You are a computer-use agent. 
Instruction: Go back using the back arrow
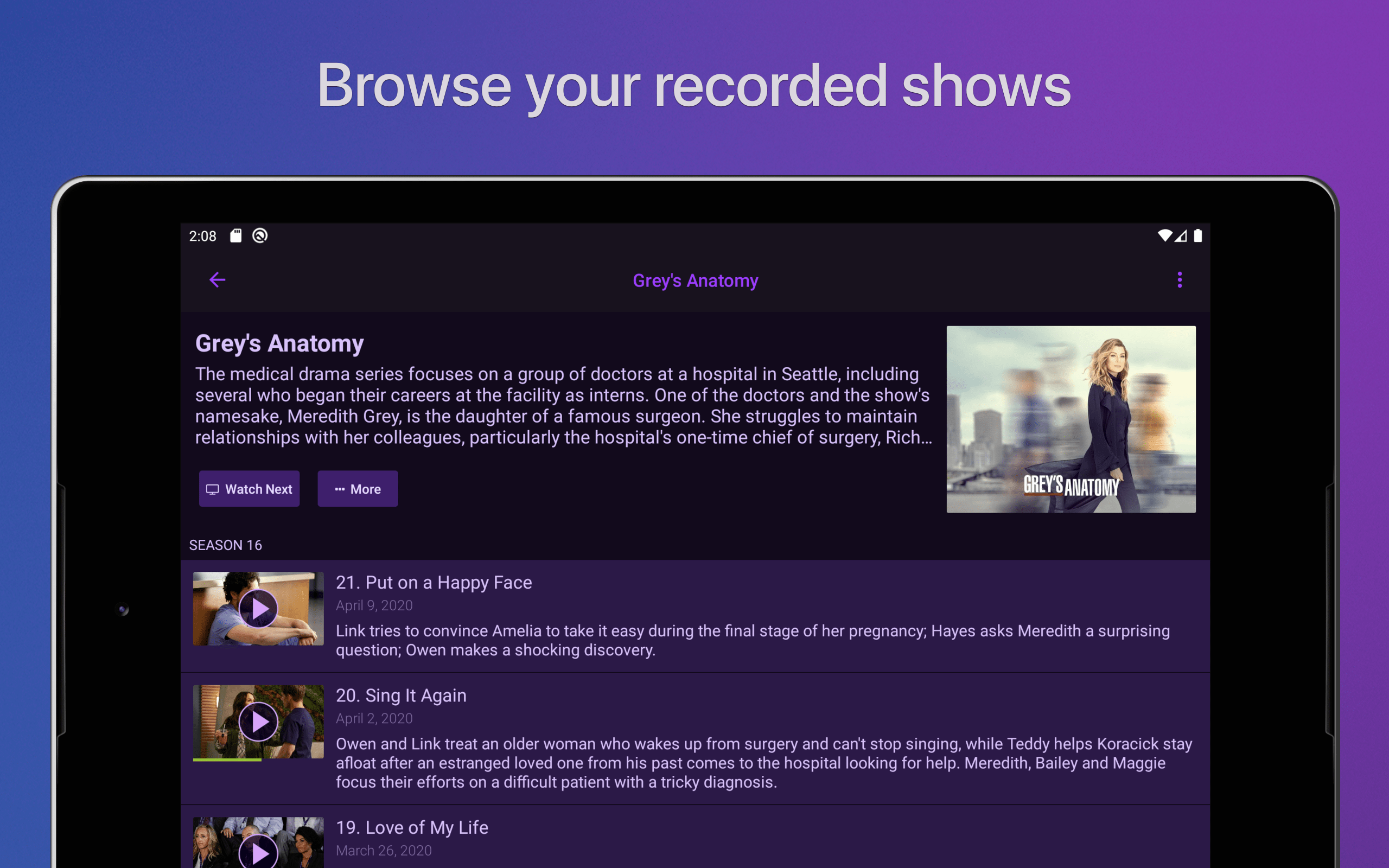(x=217, y=280)
